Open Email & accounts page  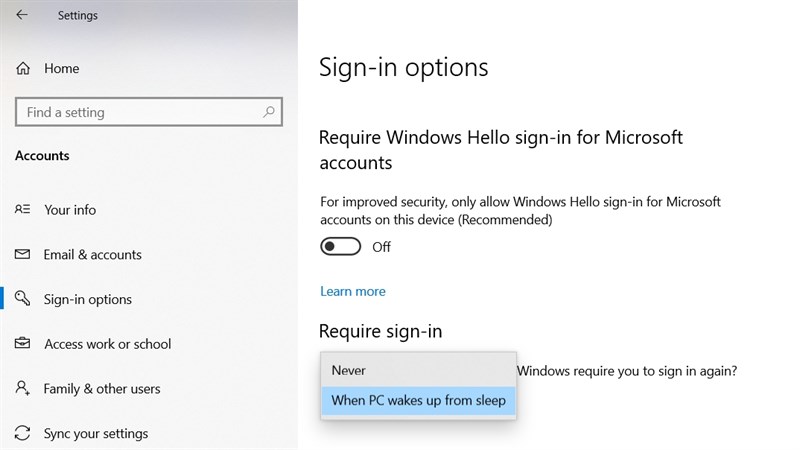tap(92, 255)
